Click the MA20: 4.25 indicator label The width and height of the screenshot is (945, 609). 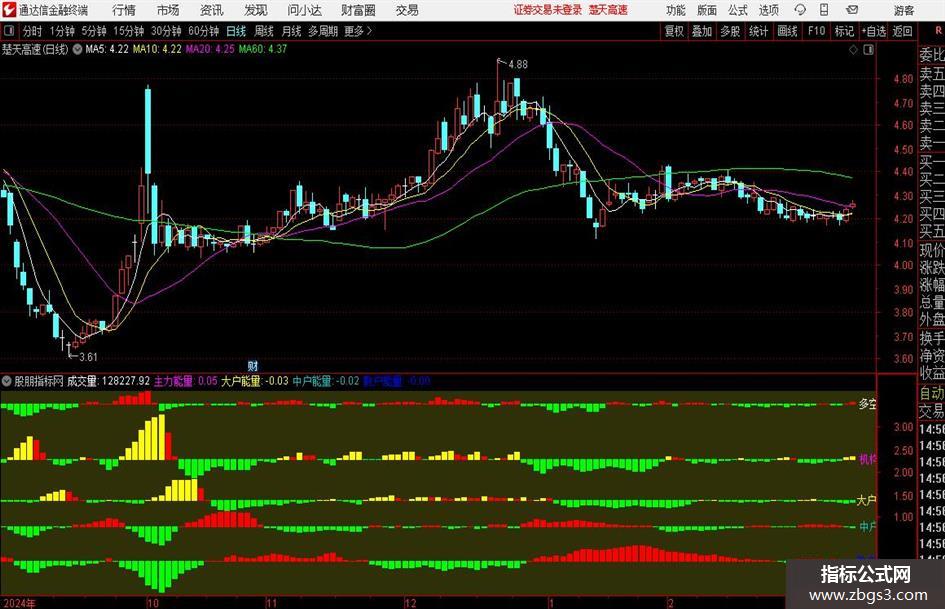point(210,49)
